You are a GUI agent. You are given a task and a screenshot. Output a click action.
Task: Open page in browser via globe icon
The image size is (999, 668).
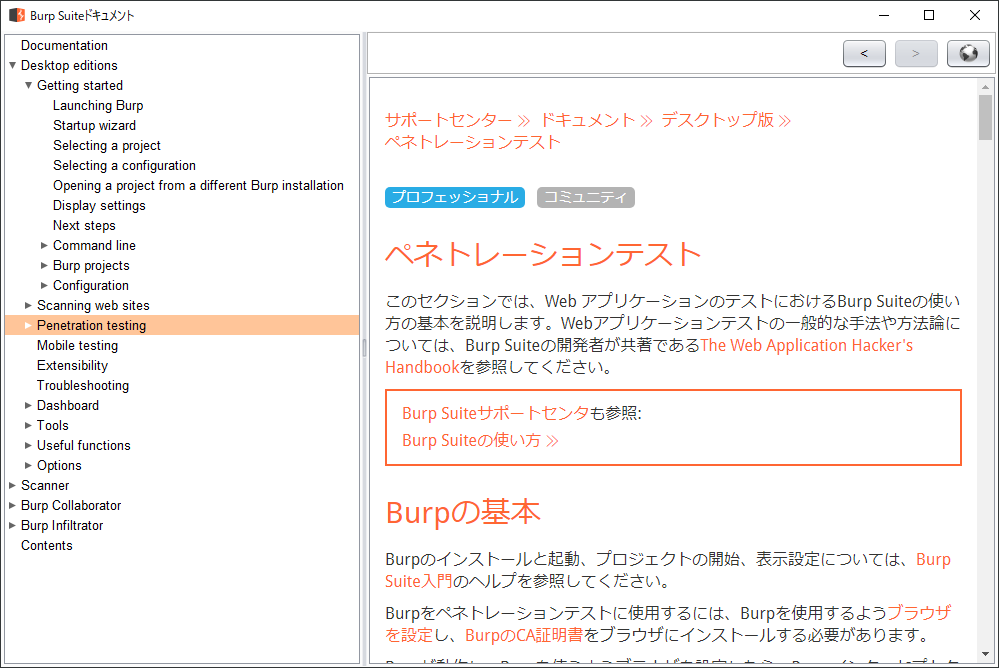click(968, 54)
